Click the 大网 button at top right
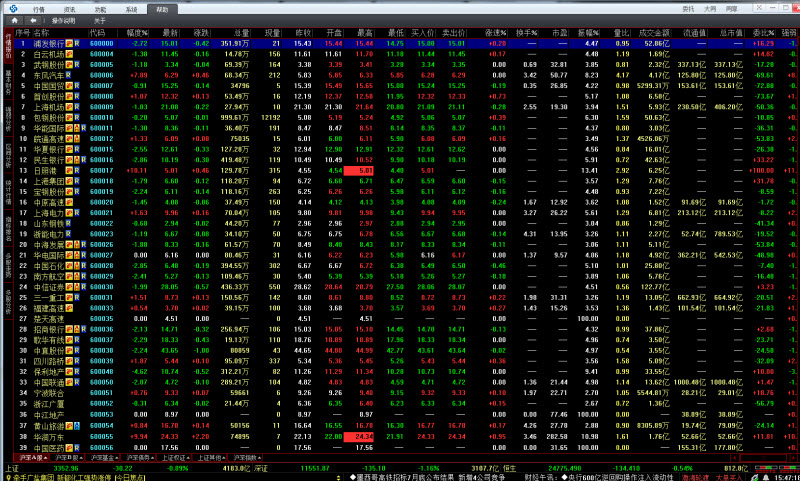800x481 pixels. coord(710,9)
